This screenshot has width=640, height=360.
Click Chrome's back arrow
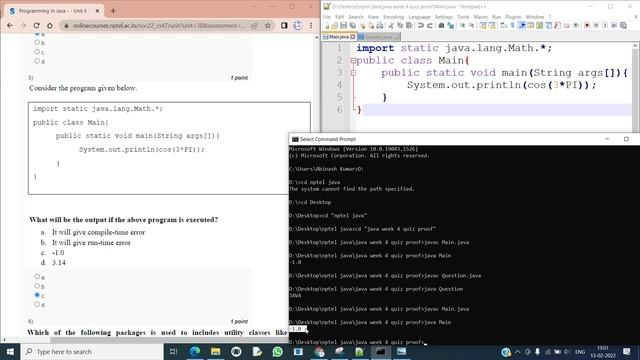10,25
